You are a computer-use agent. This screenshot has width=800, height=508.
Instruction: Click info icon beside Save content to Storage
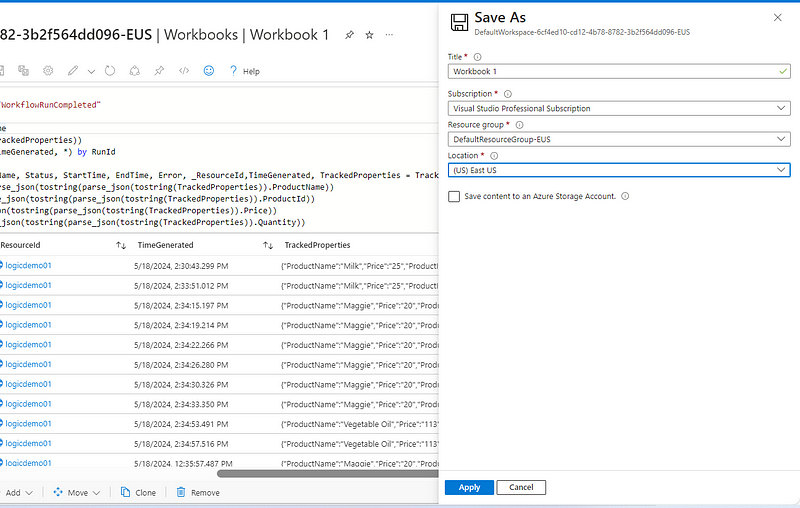(625, 196)
